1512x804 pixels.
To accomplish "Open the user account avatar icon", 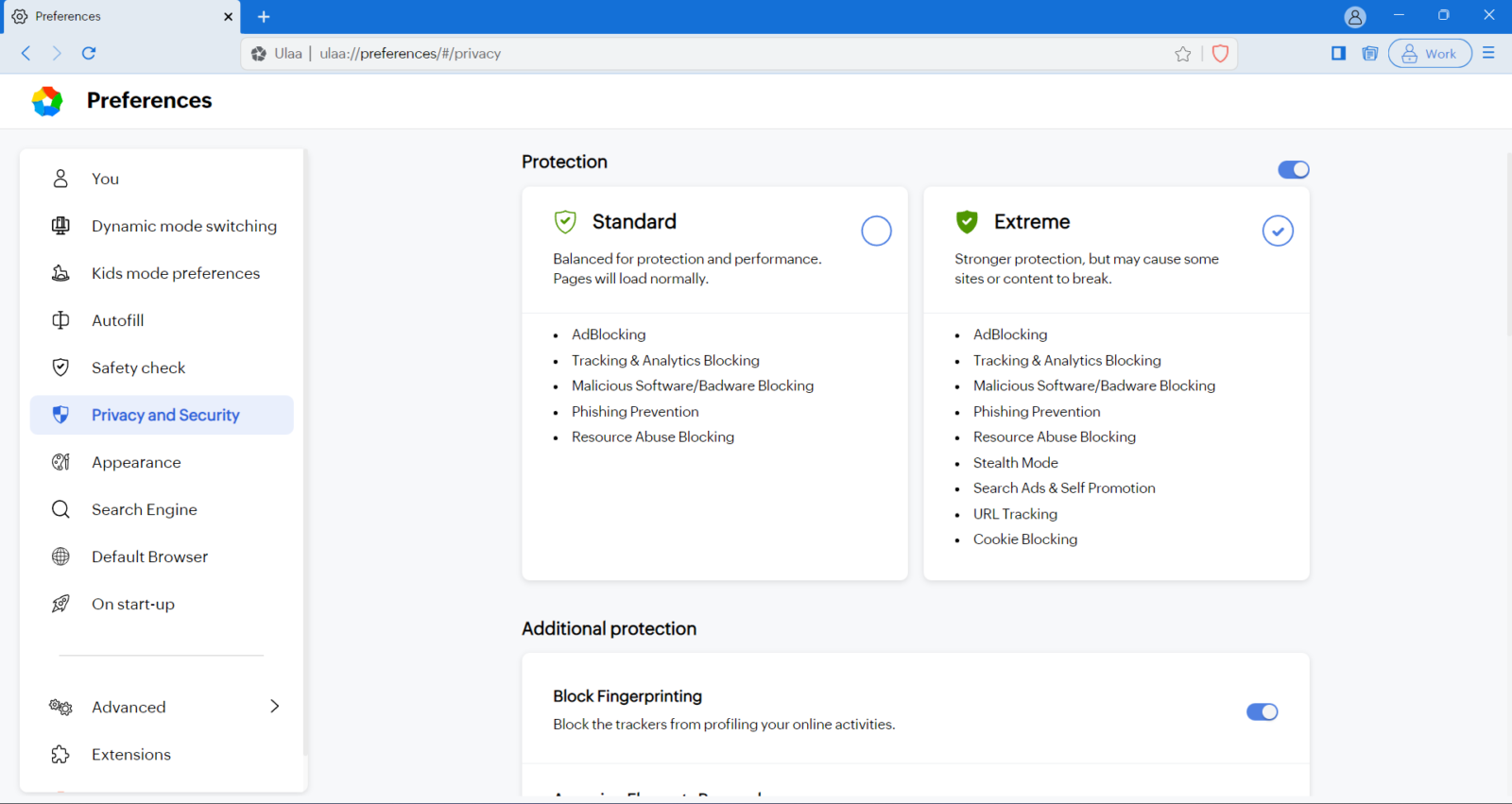I will (1354, 17).
